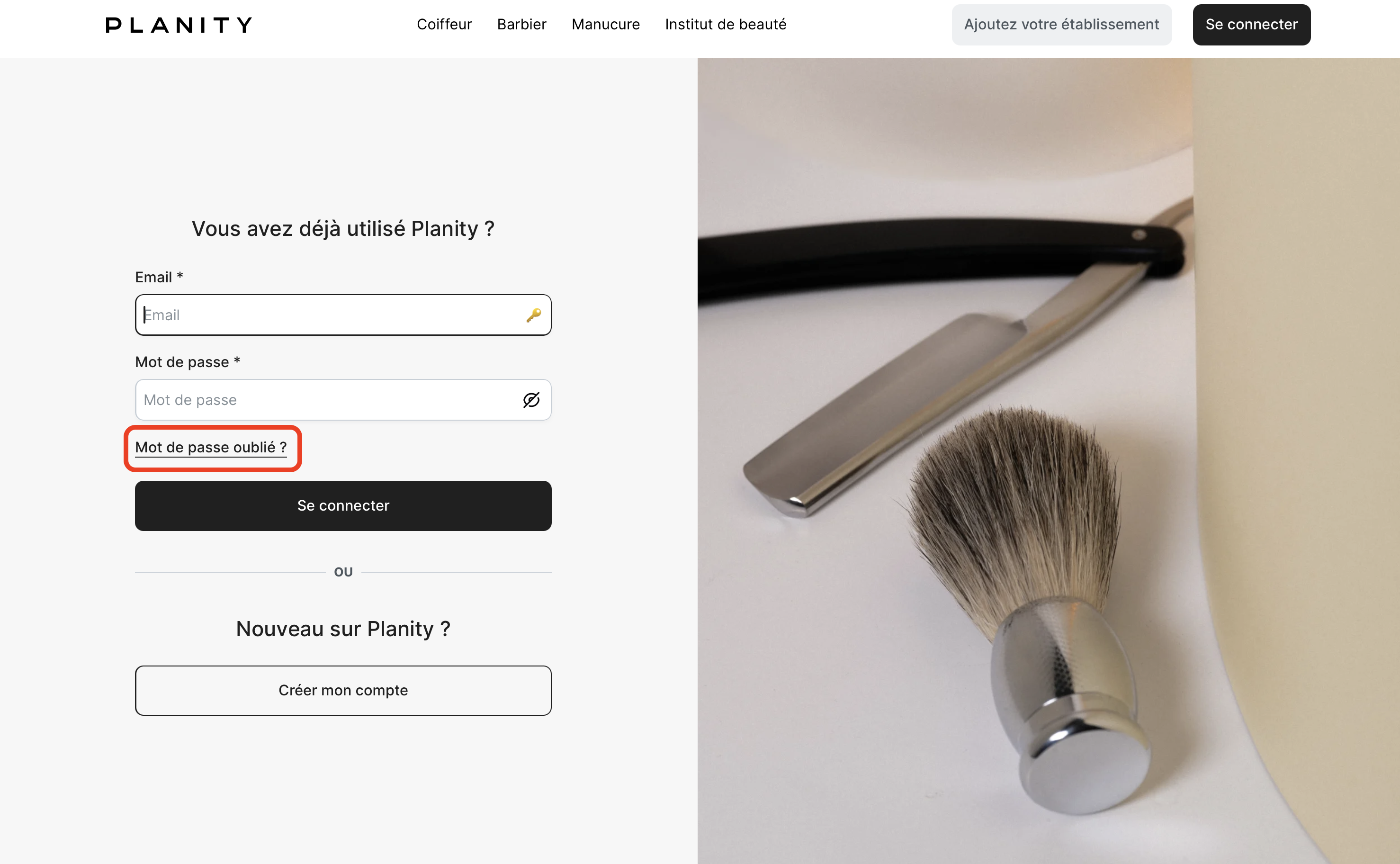1400x864 pixels.
Task: Open Institut de beauté category
Action: click(726, 25)
